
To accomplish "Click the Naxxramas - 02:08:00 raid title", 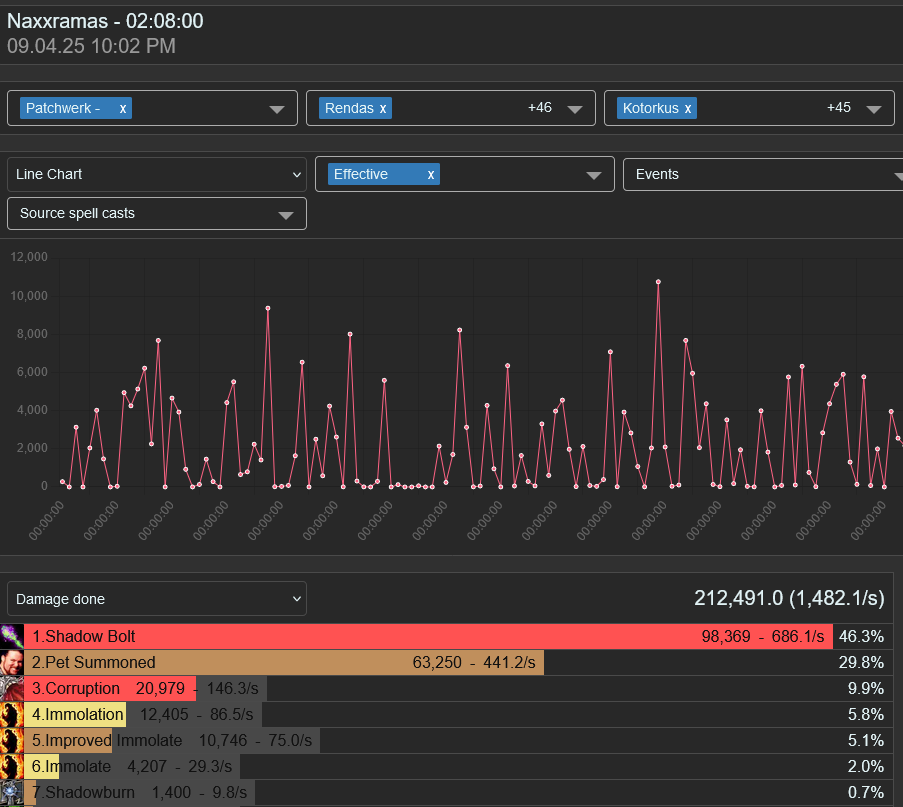I will [105, 21].
